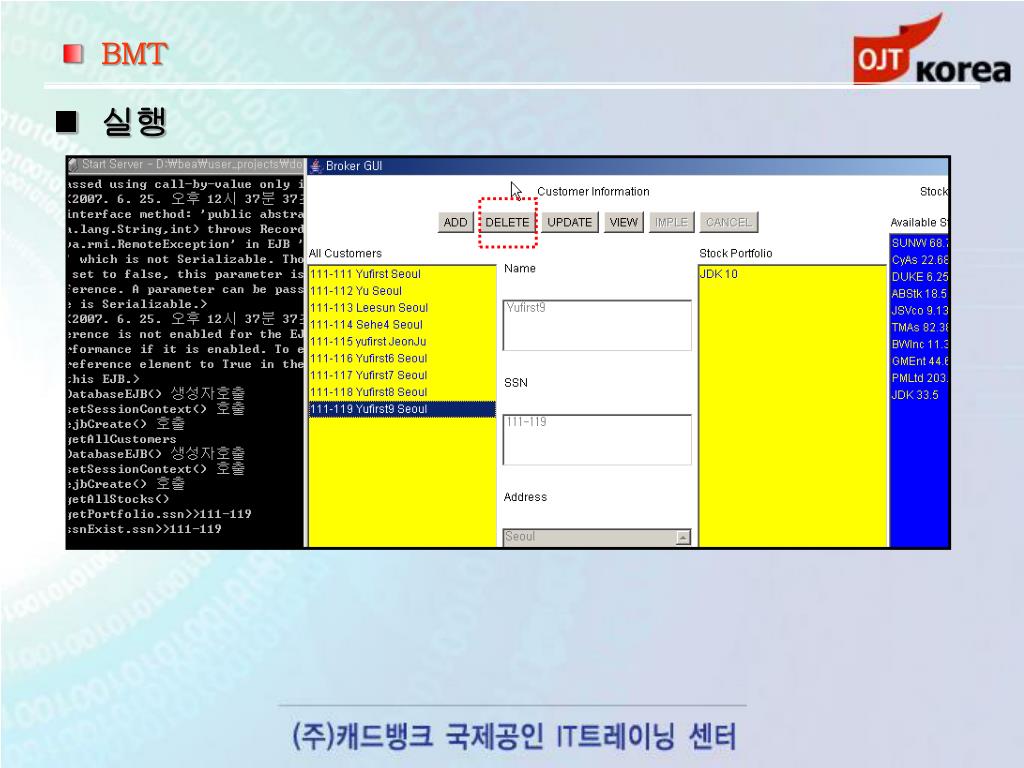Select customer 111-113 Leesun Seoul

click(x=402, y=308)
